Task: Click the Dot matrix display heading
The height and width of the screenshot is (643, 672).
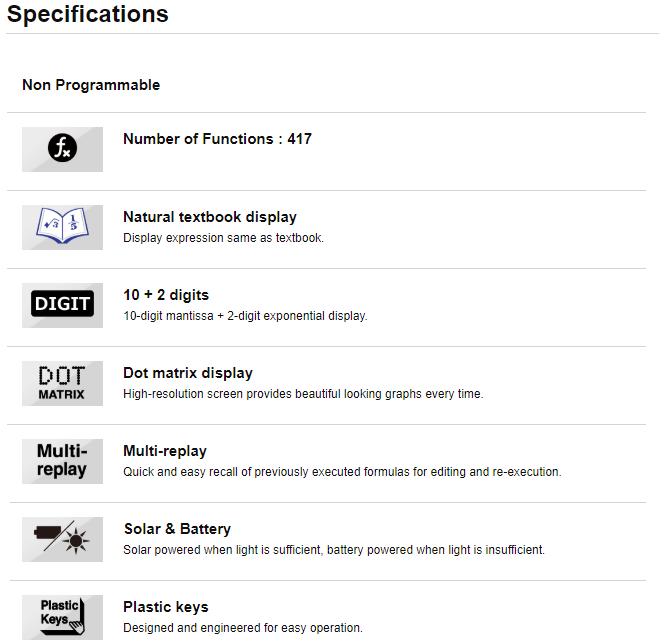Action: point(188,373)
